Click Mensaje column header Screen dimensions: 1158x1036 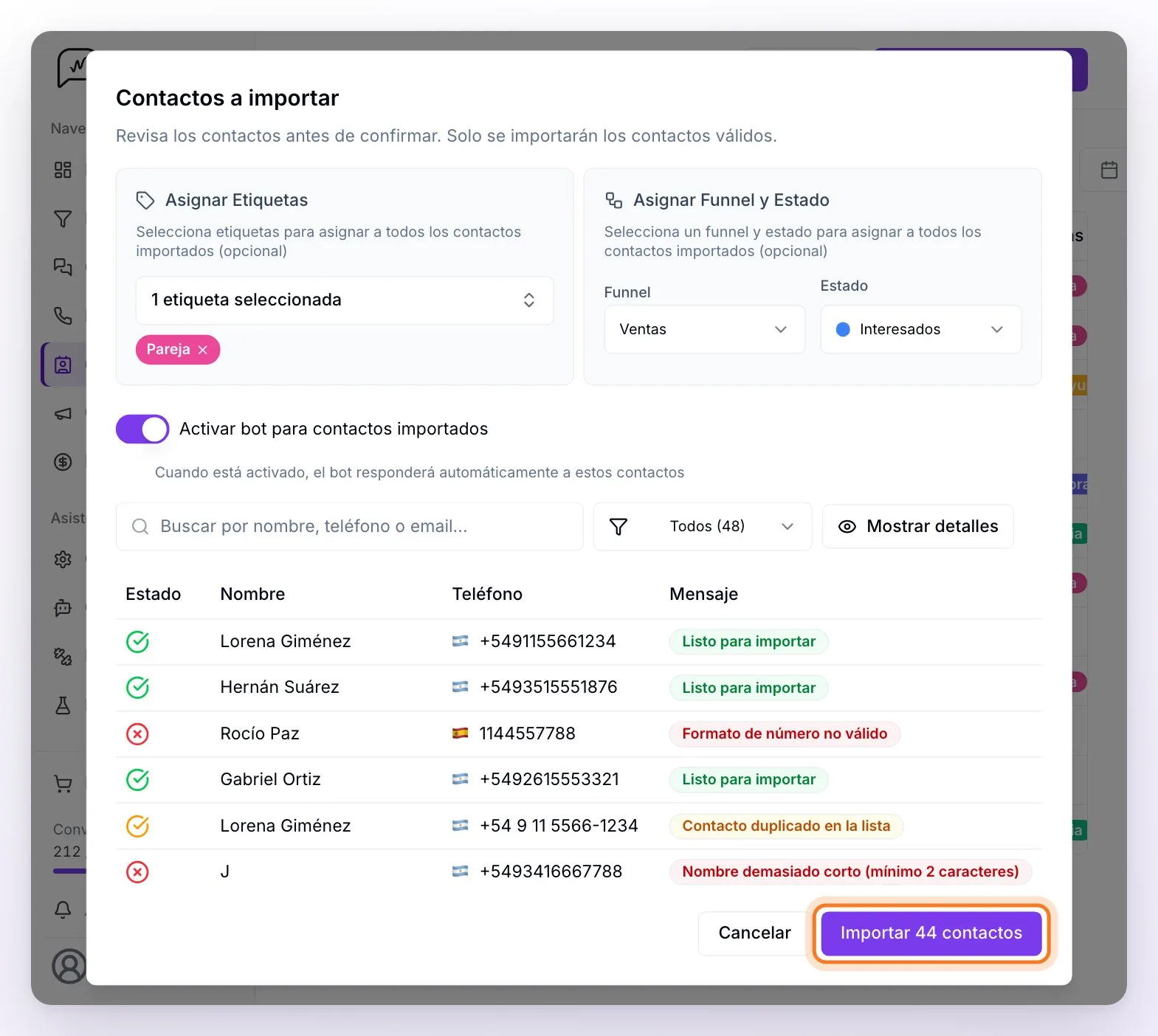pyautogui.click(x=703, y=594)
